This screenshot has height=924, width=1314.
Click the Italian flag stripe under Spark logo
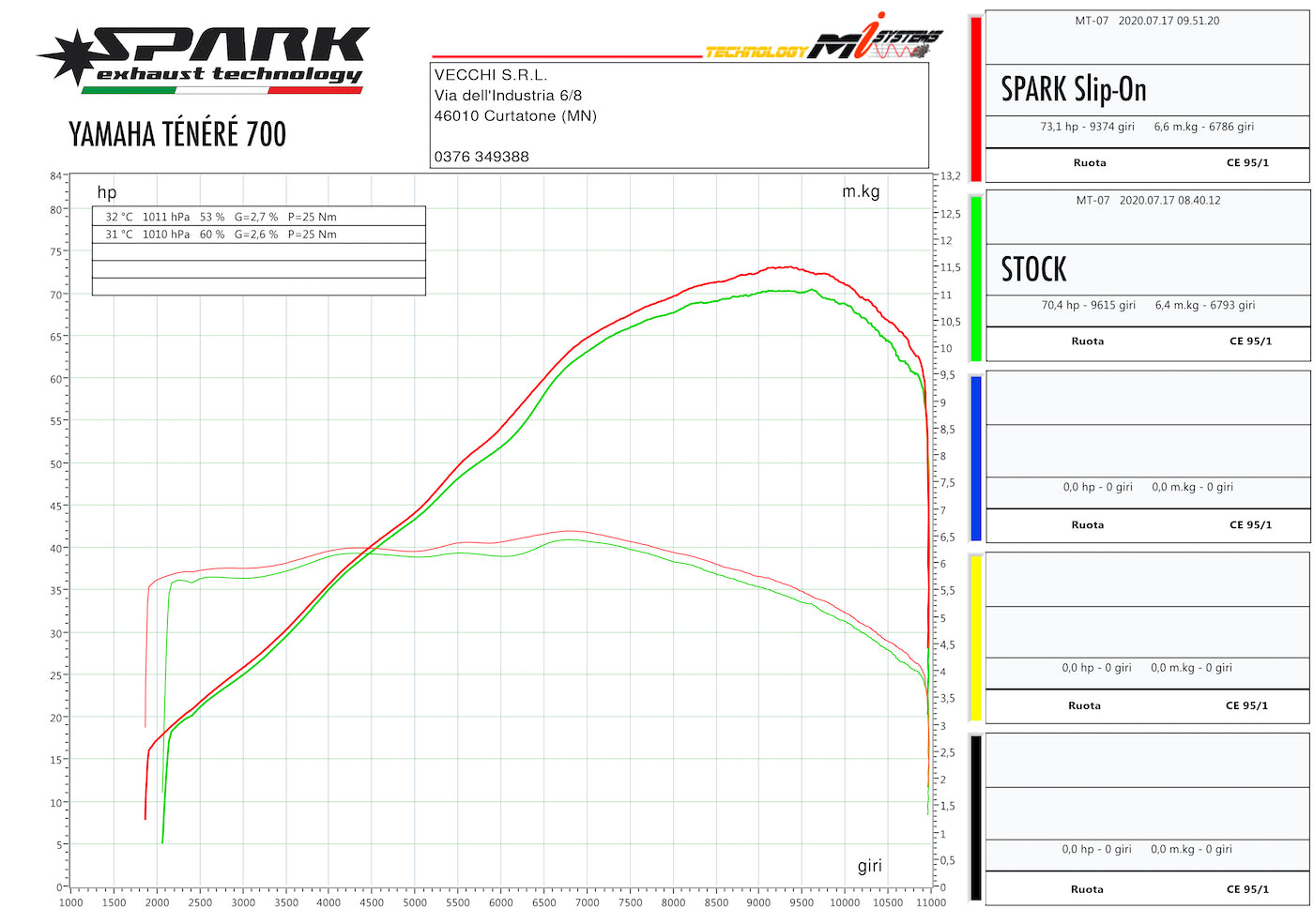pos(225,91)
